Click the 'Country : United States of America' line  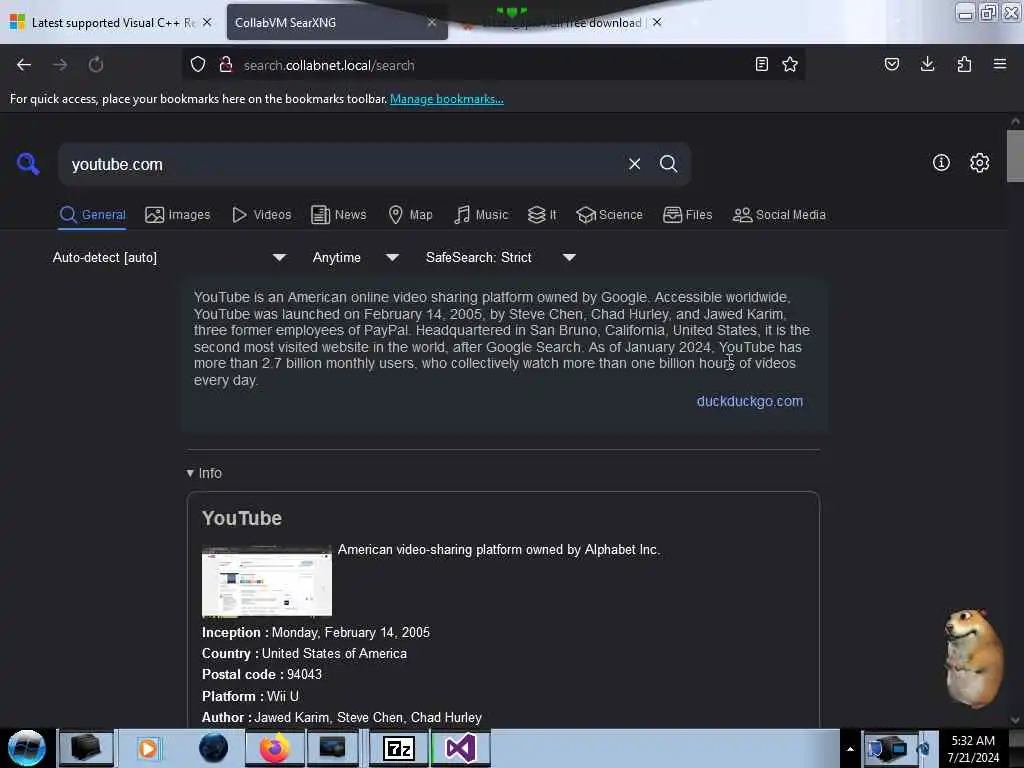304,654
